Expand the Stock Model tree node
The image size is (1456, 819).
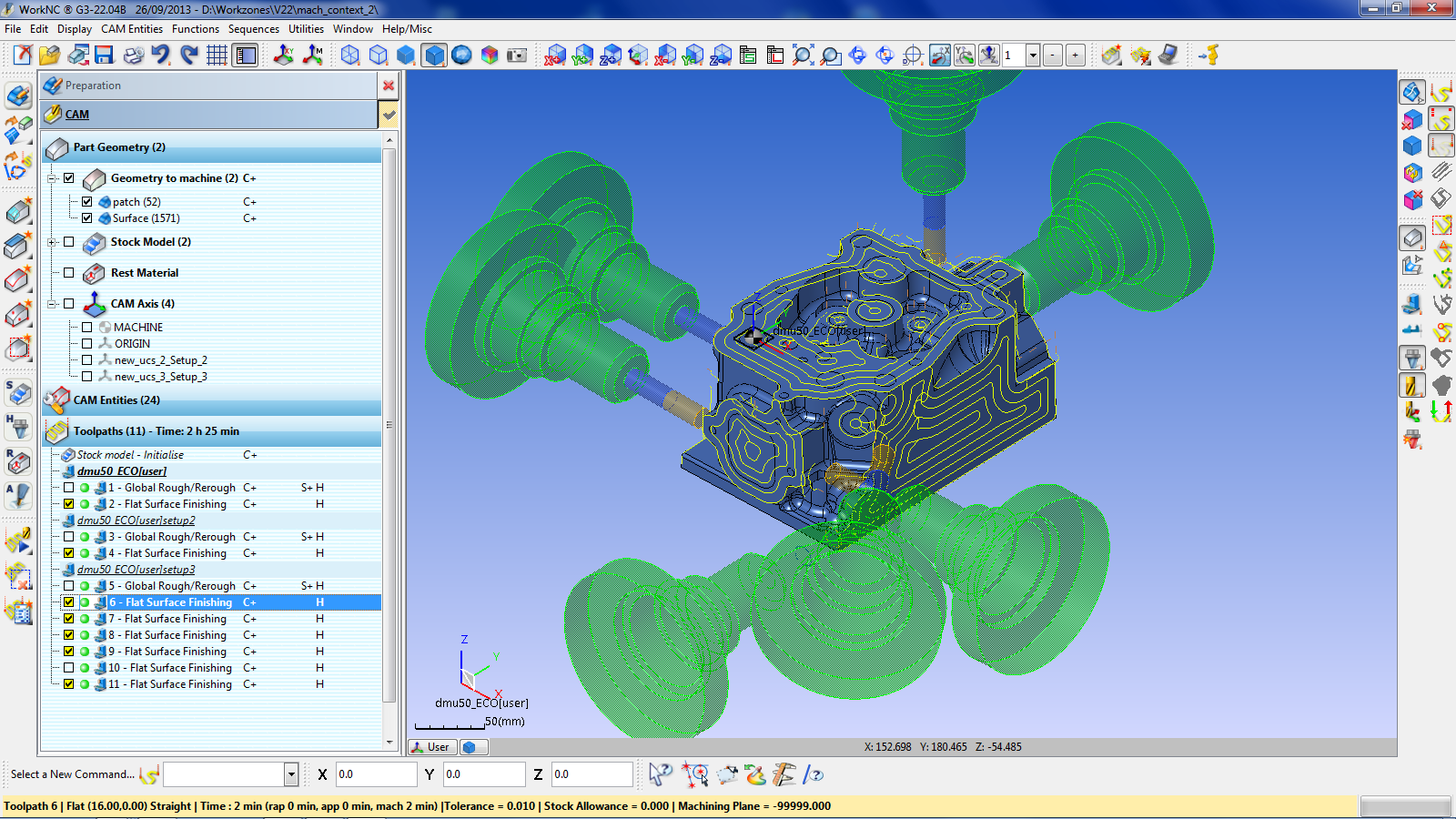tap(53, 242)
